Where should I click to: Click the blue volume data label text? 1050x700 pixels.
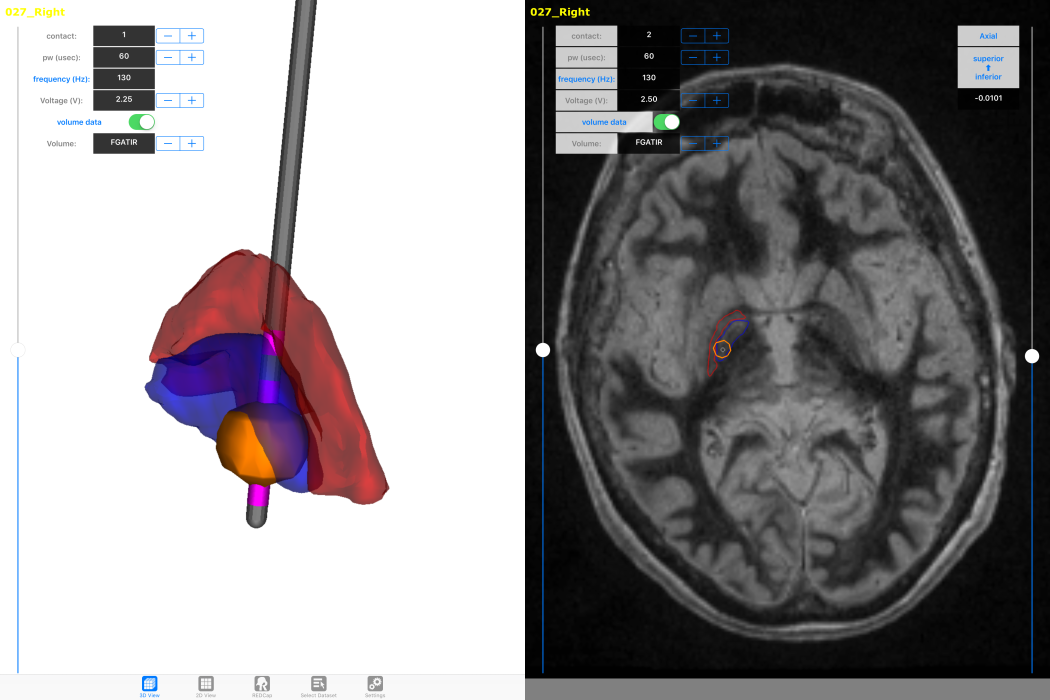(78, 121)
